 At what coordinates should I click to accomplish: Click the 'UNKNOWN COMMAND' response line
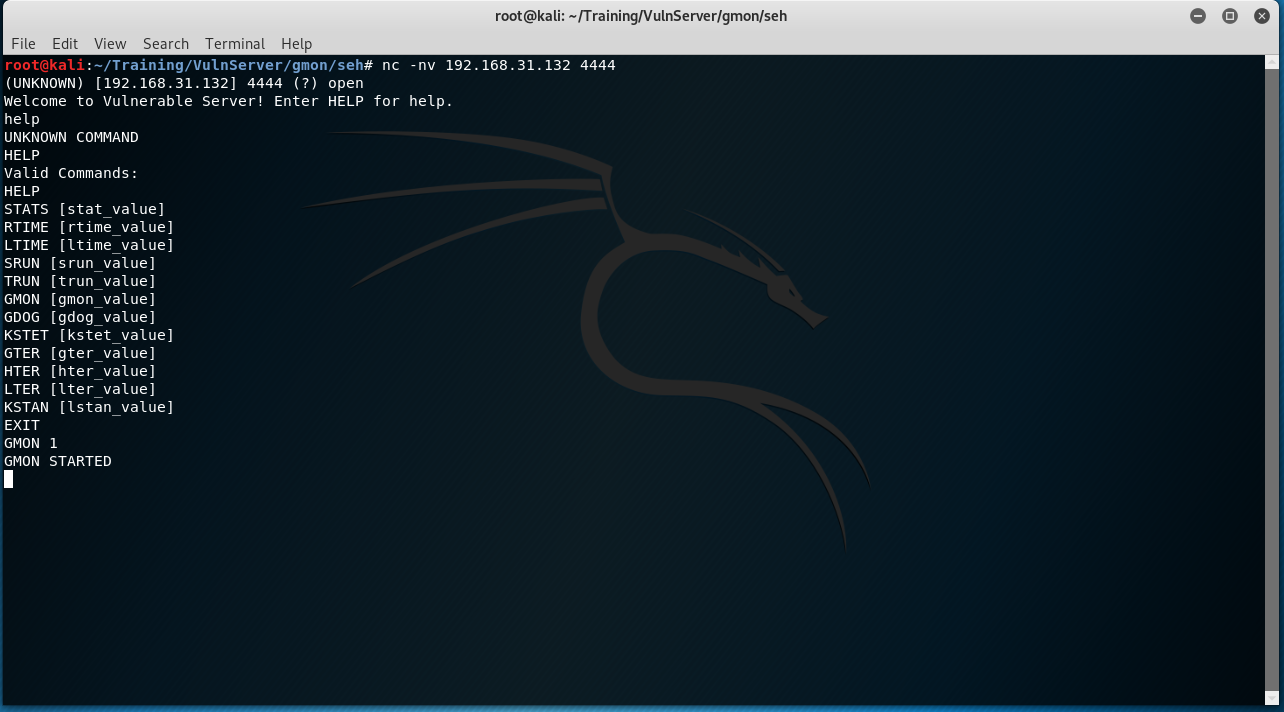(x=71, y=137)
